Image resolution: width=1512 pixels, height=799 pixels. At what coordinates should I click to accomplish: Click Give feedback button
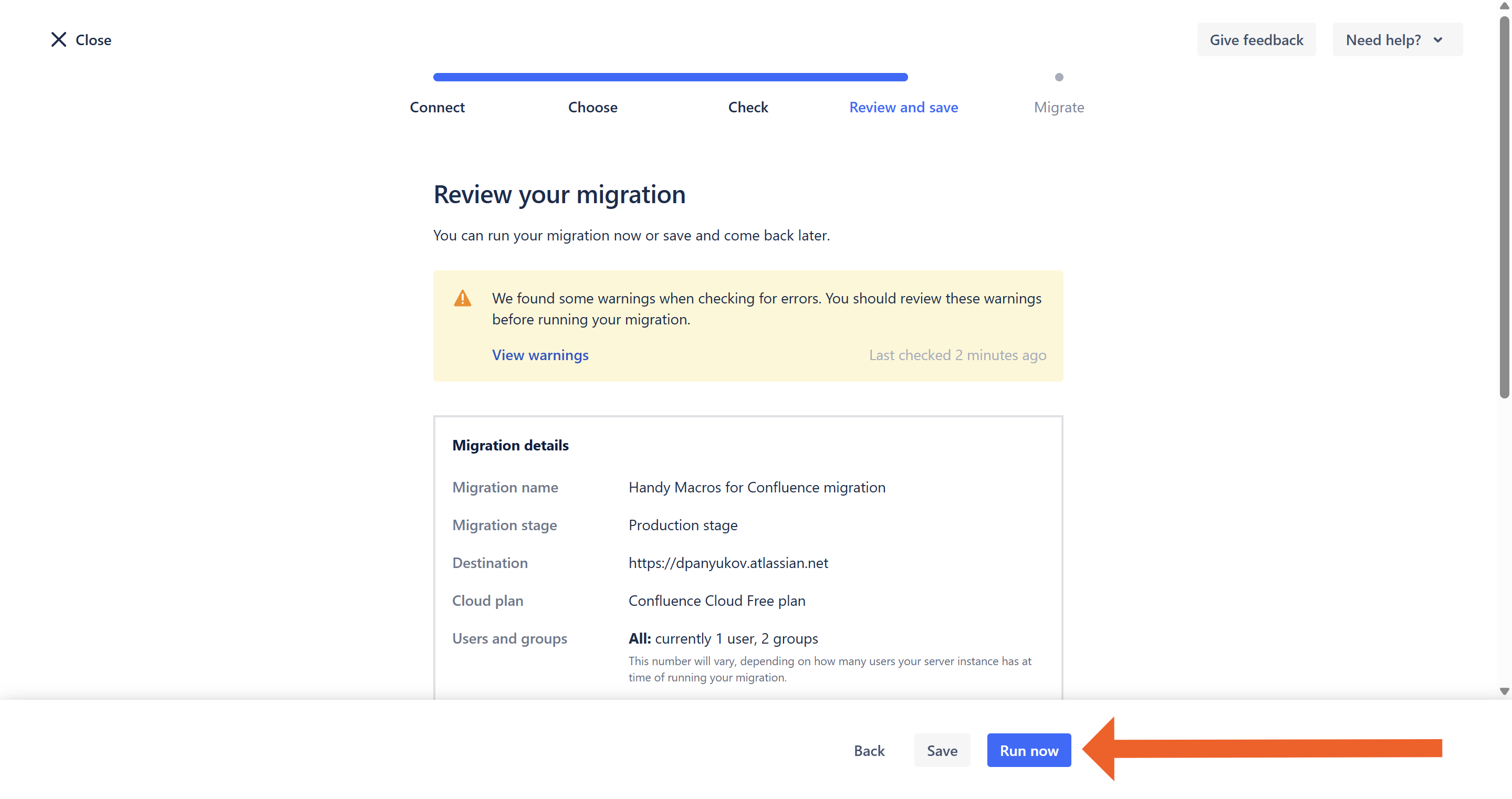(1256, 40)
